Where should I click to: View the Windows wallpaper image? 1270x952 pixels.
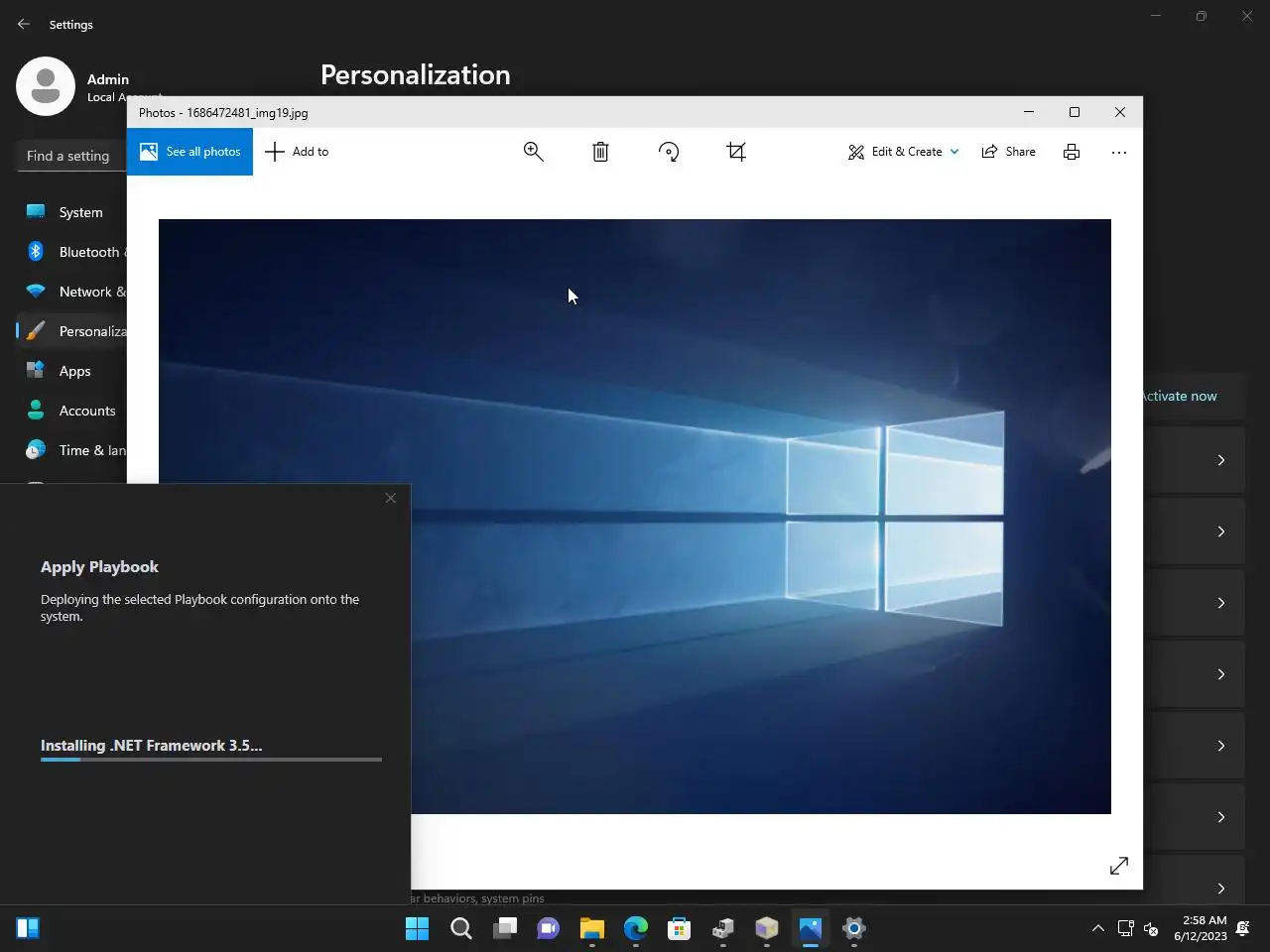(635, 516)
